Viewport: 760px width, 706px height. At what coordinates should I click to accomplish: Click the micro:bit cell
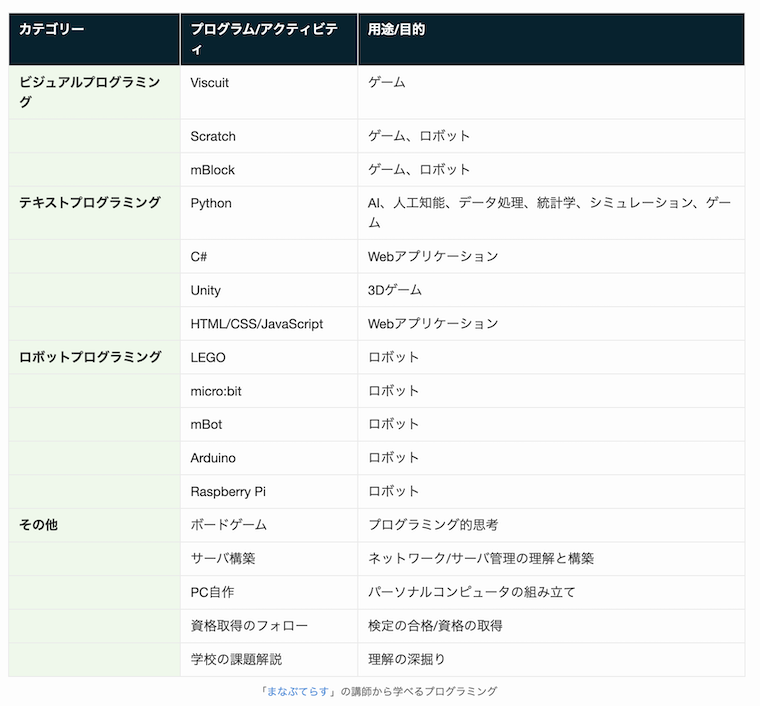tap(269, 391)
